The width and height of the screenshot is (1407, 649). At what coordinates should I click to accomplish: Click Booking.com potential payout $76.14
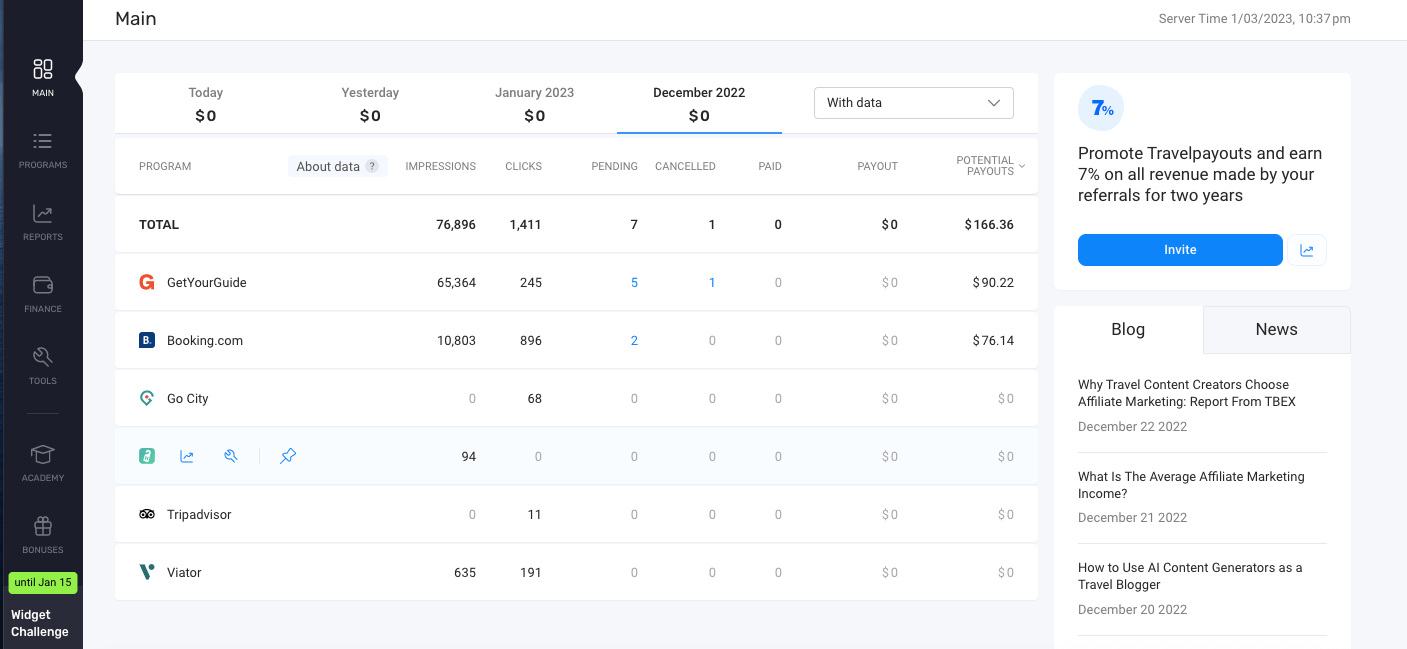click(x=993, y=341)
